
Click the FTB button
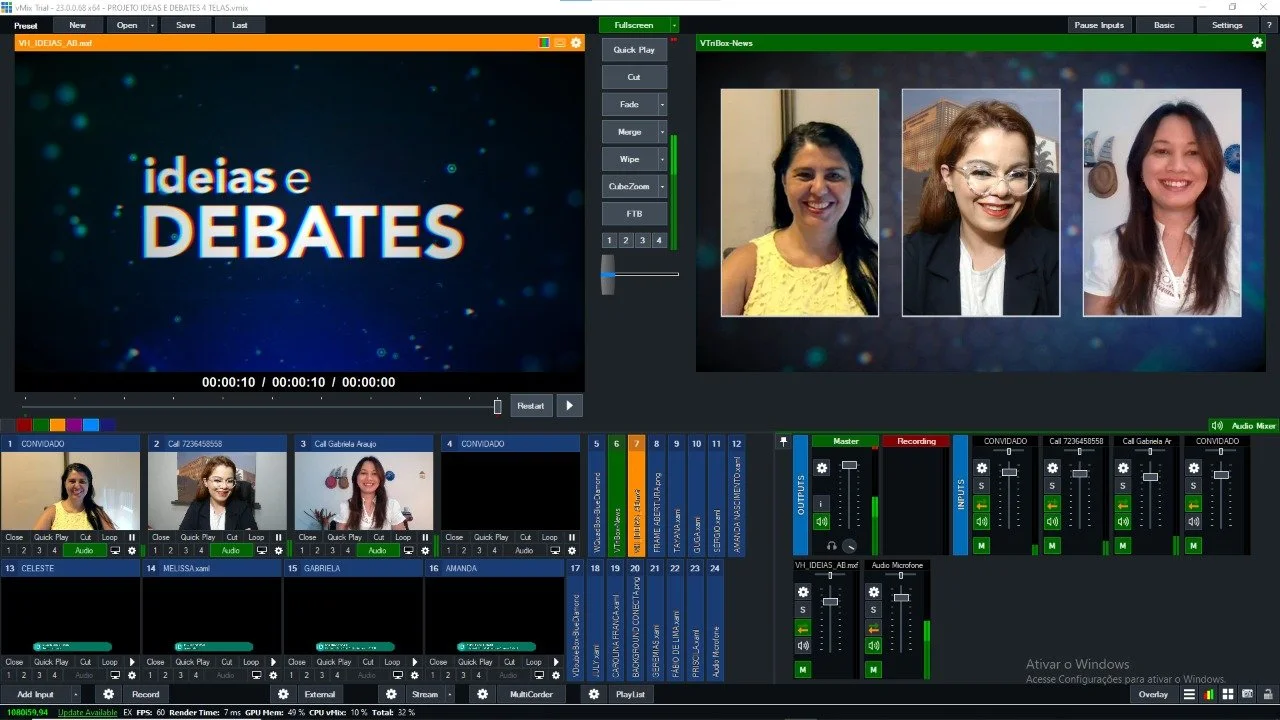tap(634, 214)
